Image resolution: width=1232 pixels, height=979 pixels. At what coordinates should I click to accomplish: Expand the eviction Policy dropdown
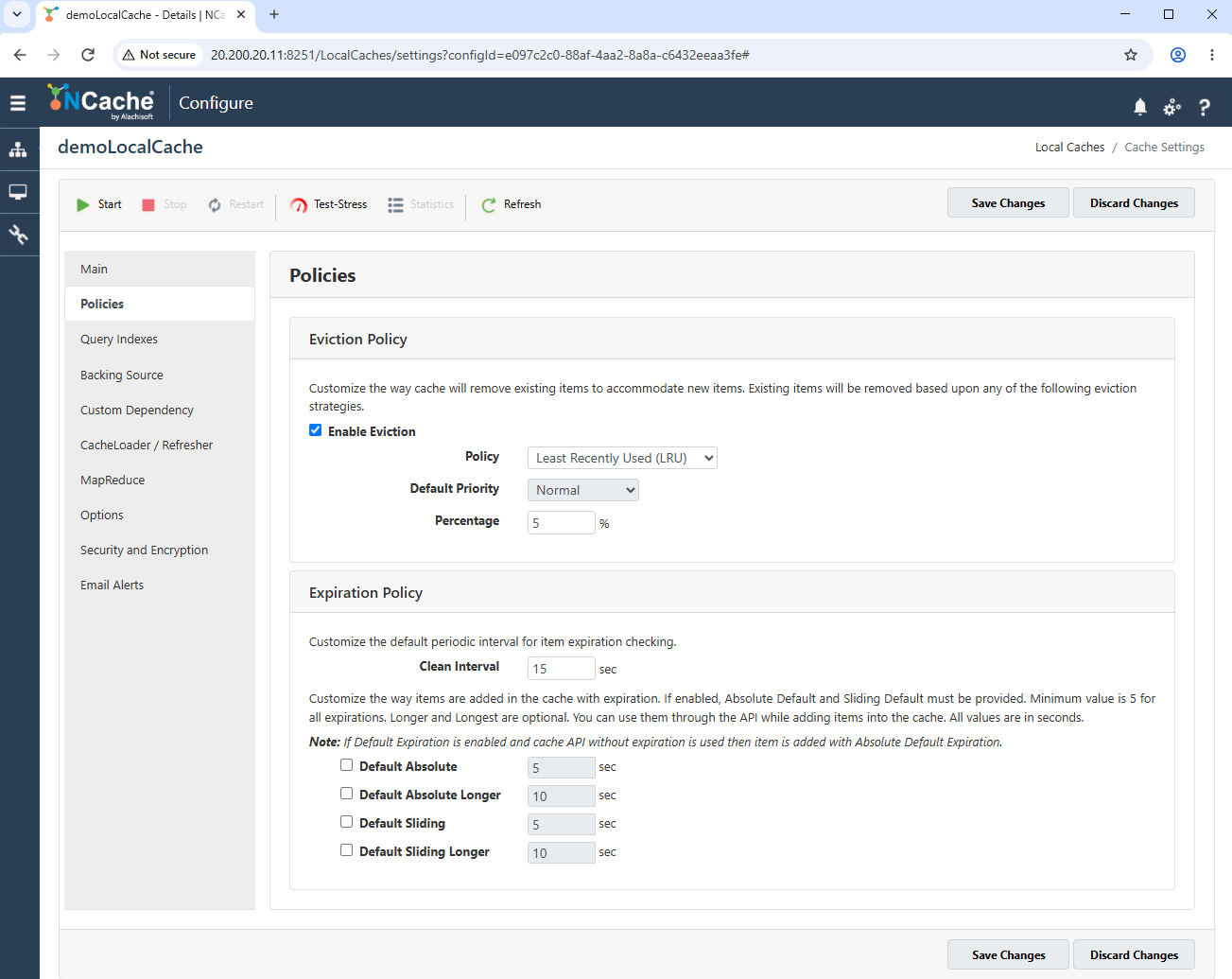tap(622, 458)
